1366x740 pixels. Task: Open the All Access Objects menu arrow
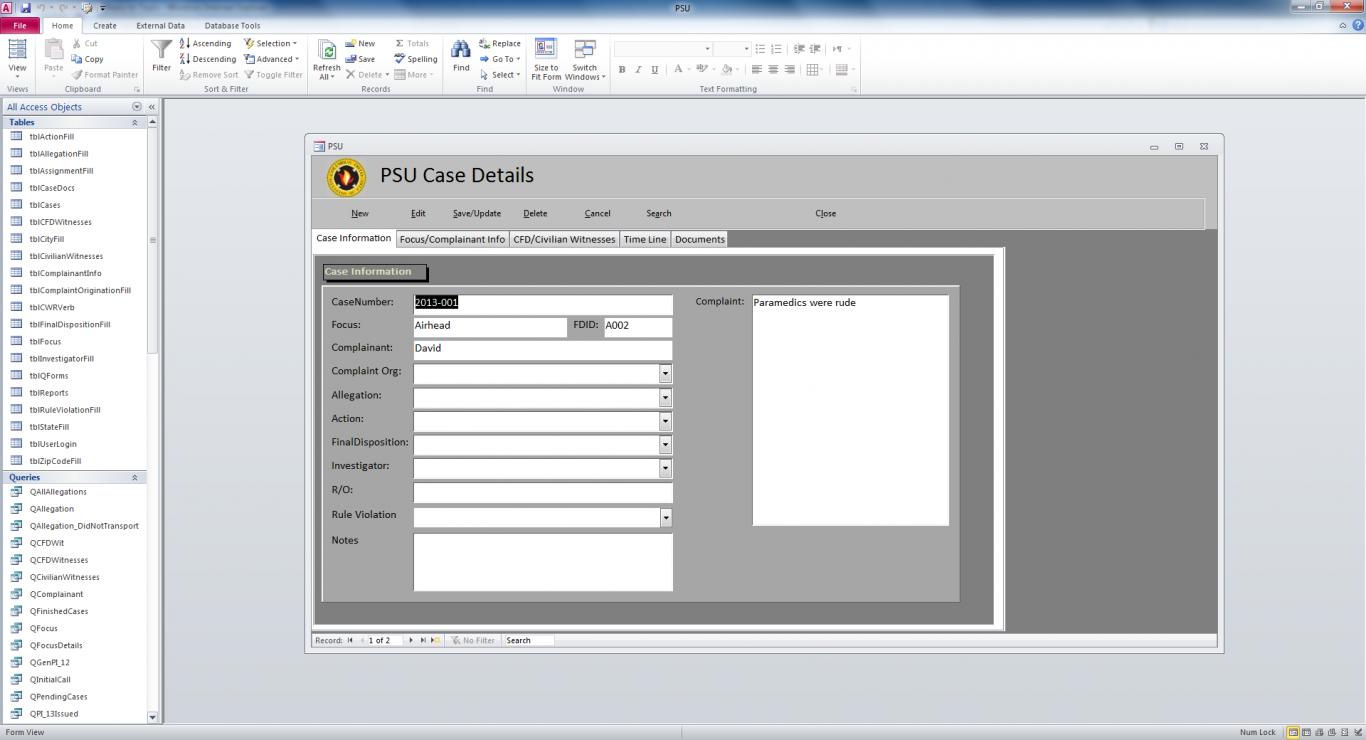pyautogui.click(x=137, y=107)
